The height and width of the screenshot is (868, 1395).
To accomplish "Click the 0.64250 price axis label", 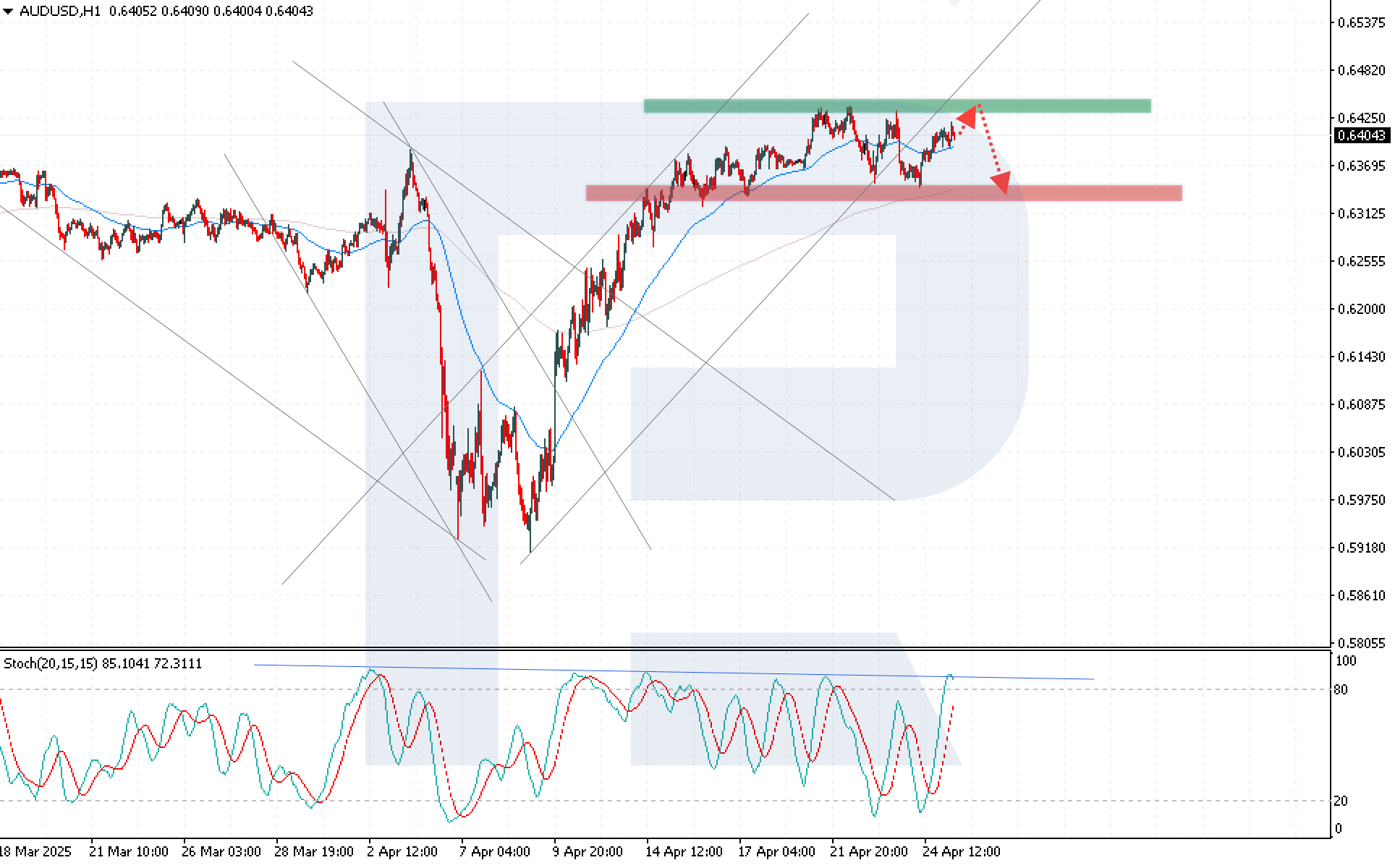I will pyautogui.click(x=1361, y=118).
